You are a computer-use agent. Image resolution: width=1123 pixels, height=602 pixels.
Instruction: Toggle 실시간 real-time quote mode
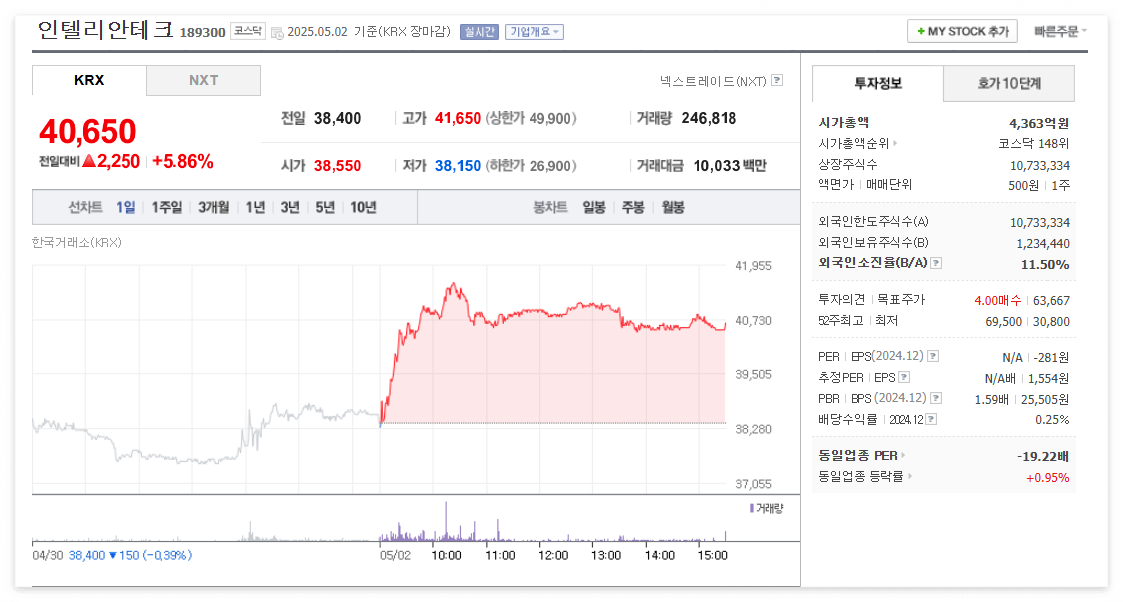[x=478, y=31]
